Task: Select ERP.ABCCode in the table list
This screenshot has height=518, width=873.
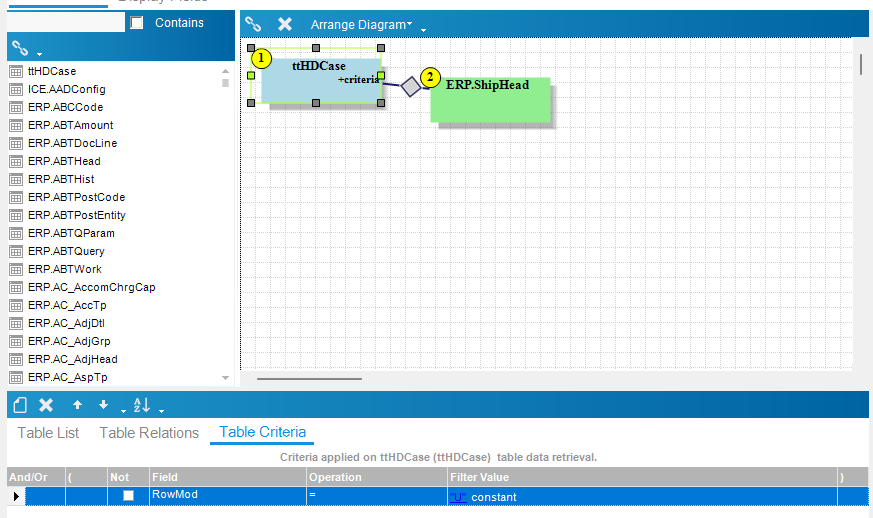Action: coord(66,107)
